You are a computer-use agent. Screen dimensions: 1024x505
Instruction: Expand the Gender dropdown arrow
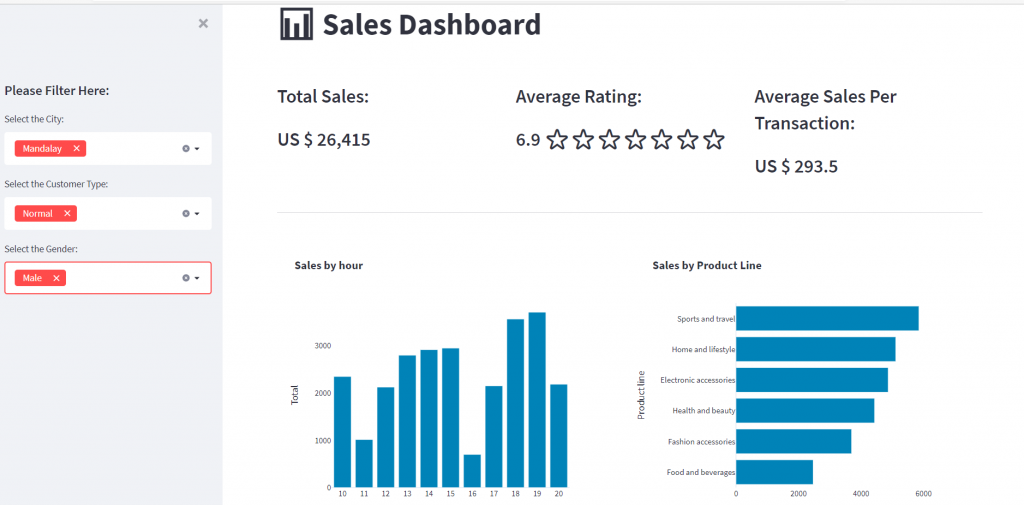tap(197, 278)
